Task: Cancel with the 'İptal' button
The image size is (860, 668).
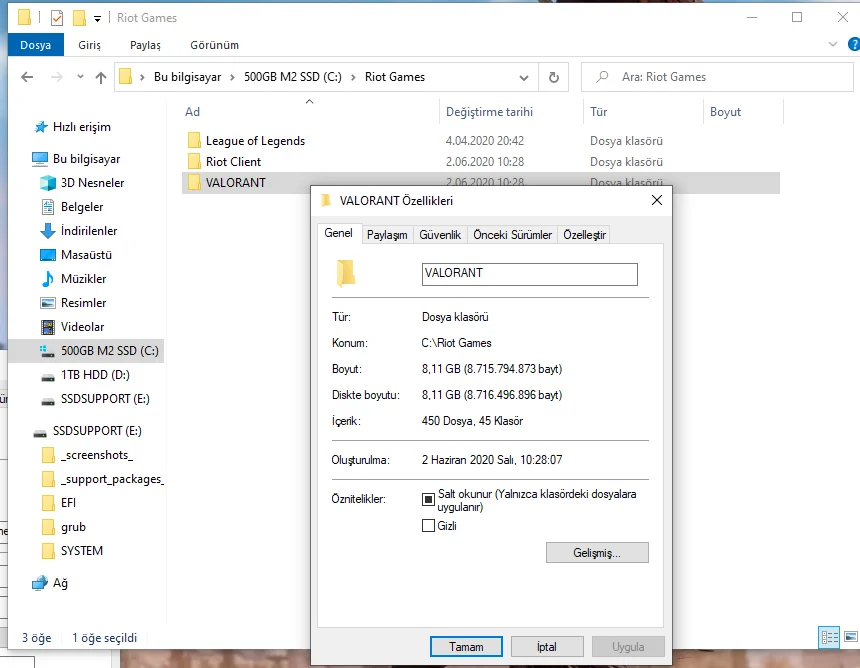Action: point(547,647)
